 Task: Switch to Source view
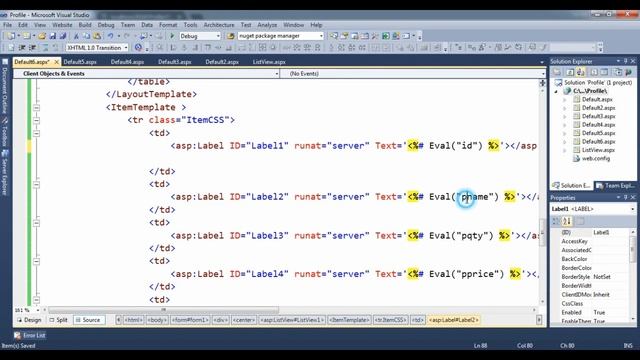[x=88, y=320]
